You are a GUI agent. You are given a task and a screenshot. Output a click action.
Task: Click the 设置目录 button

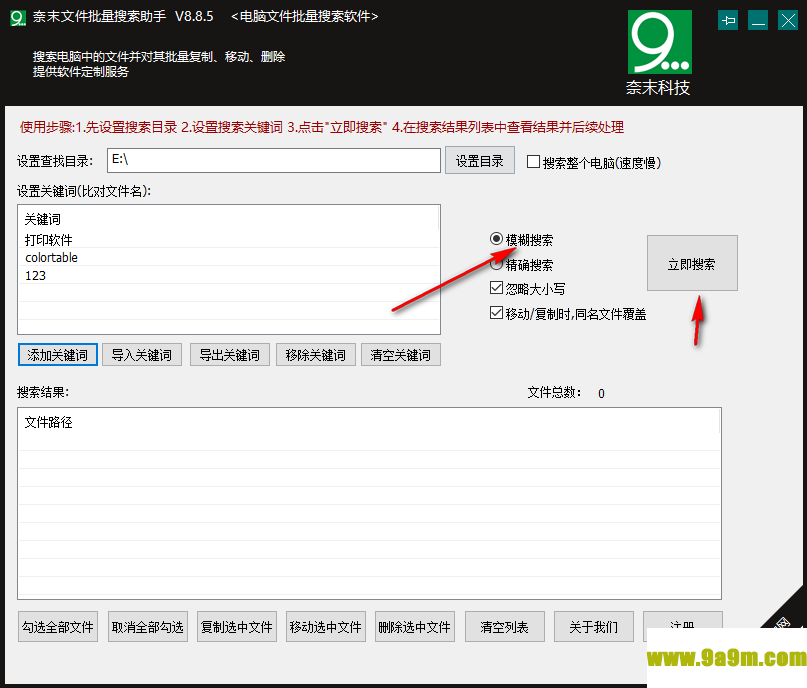click(480, 161)
